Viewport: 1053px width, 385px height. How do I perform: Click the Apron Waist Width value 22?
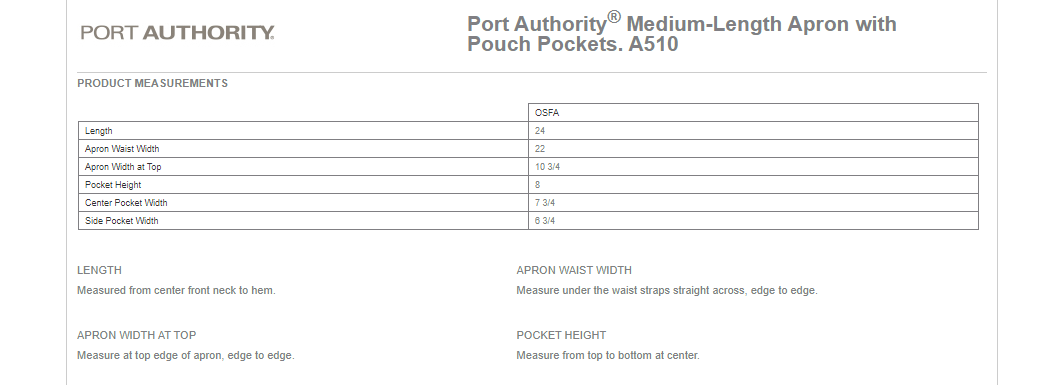click(x=540, y=149)
